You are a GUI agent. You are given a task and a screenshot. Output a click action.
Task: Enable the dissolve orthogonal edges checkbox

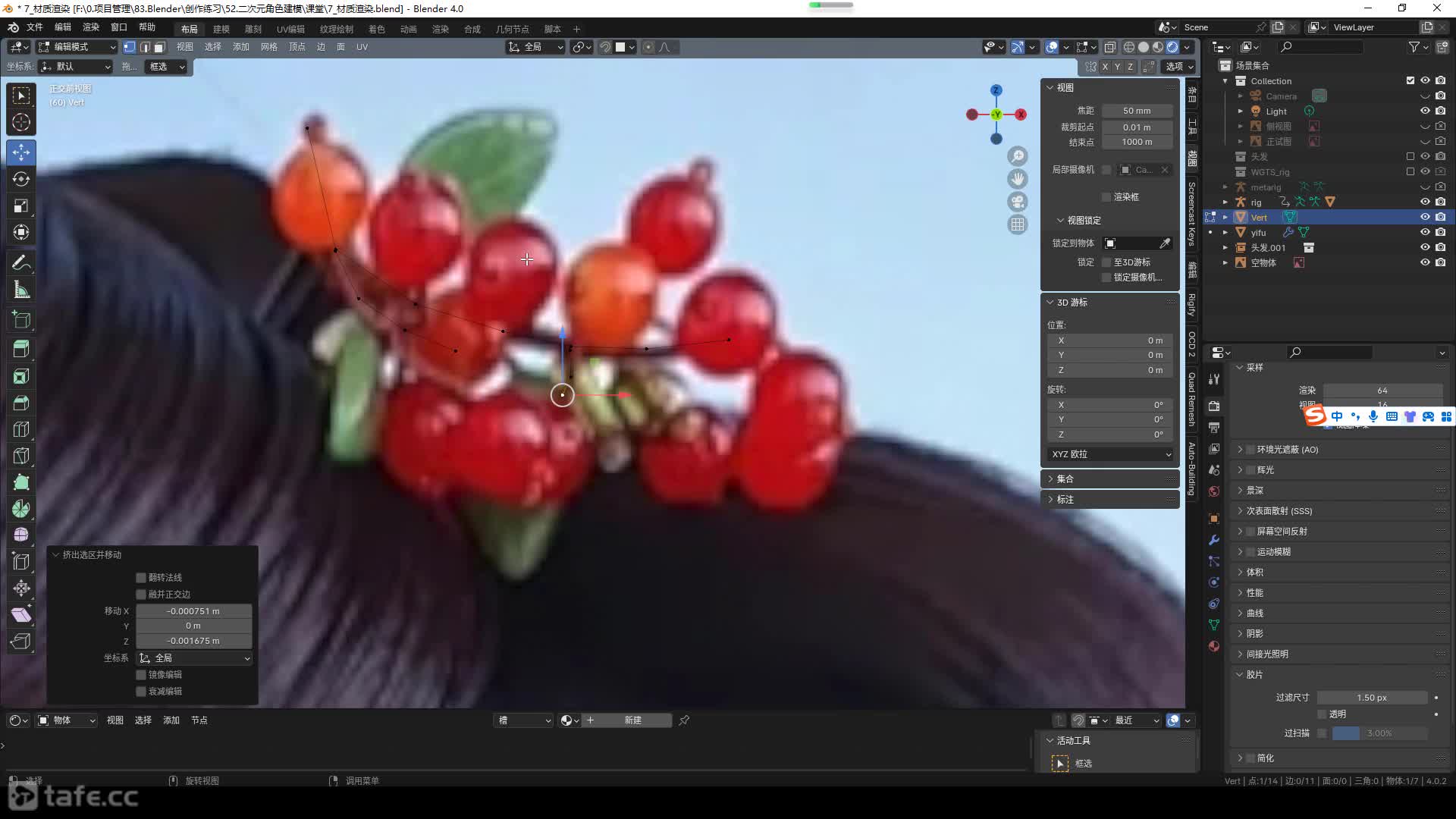tap(141, 595)
